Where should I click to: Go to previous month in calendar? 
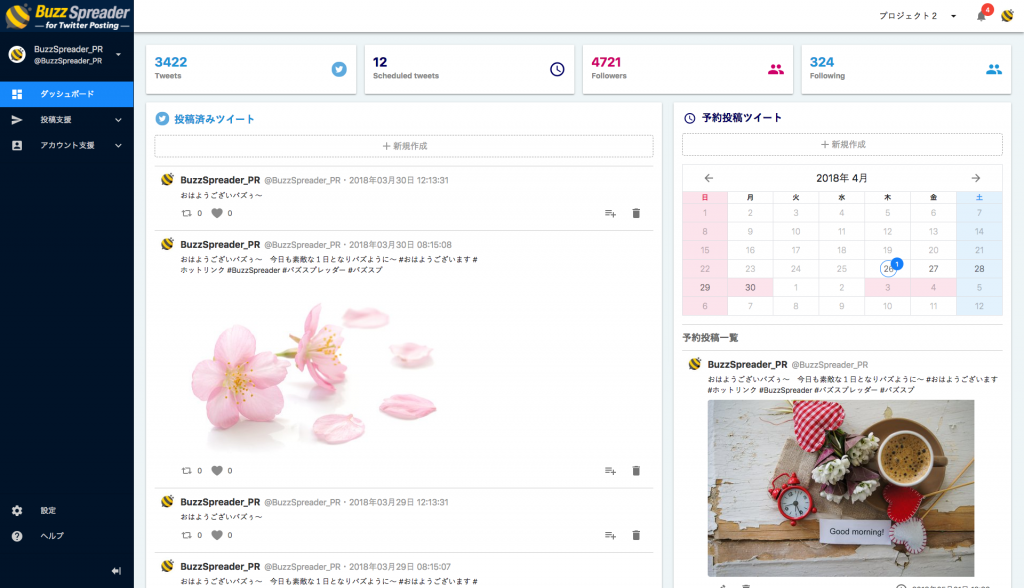[709, 178]
